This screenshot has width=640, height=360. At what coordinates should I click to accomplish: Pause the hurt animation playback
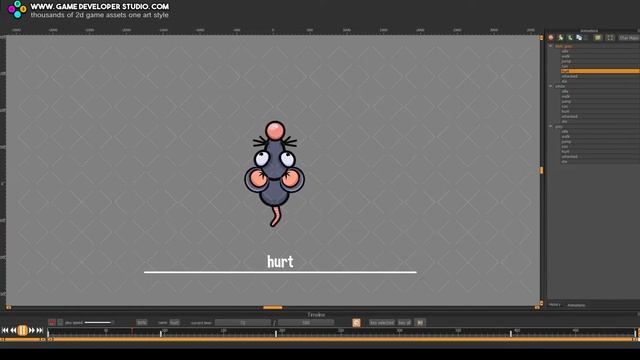point(22,330)
